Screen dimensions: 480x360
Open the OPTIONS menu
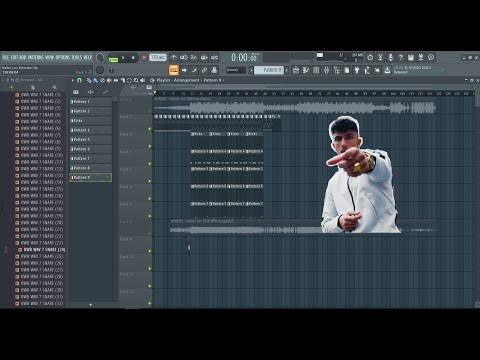click(x=62, y=57)
